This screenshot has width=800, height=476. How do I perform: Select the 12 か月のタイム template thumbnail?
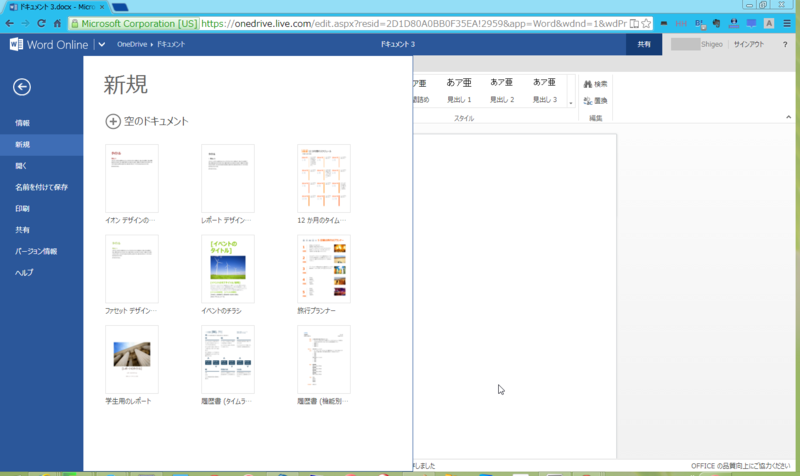click(324, 178)
